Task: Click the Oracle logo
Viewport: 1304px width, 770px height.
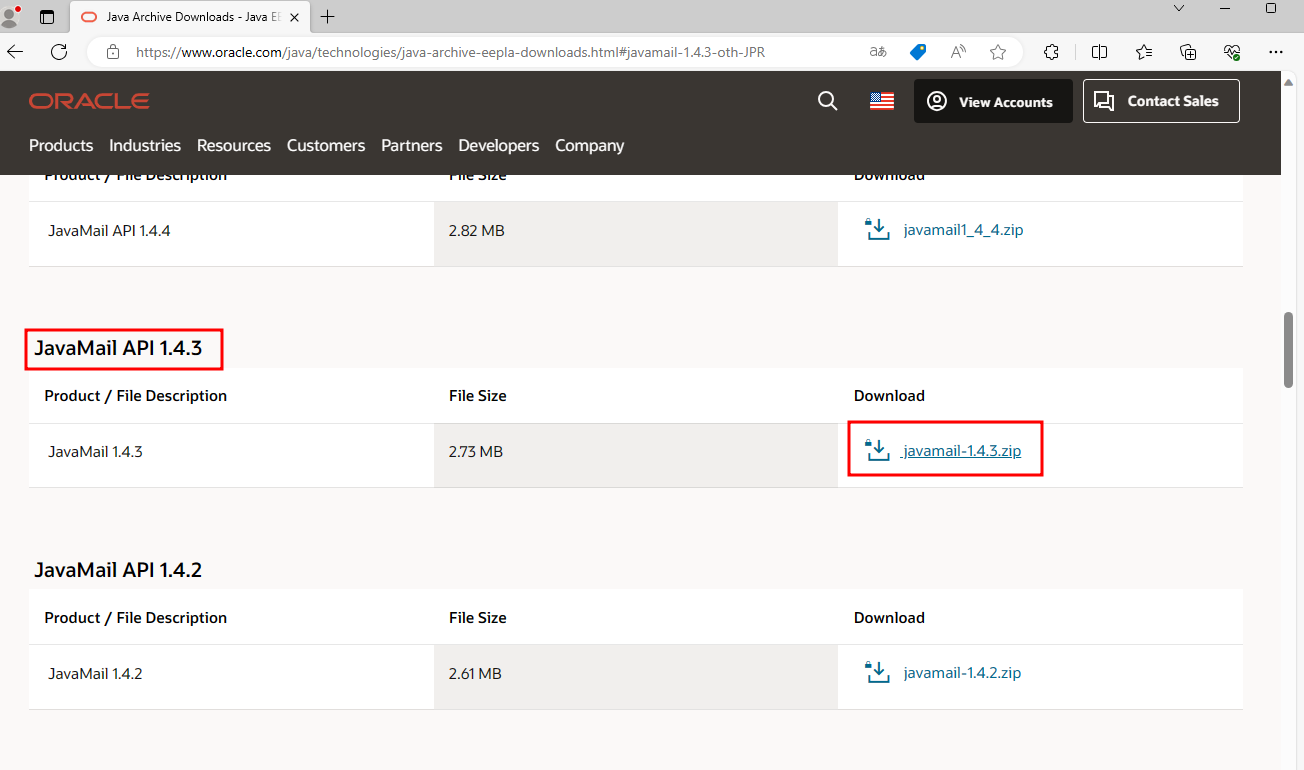Action: pyautogui.click(x=89, y=101)
